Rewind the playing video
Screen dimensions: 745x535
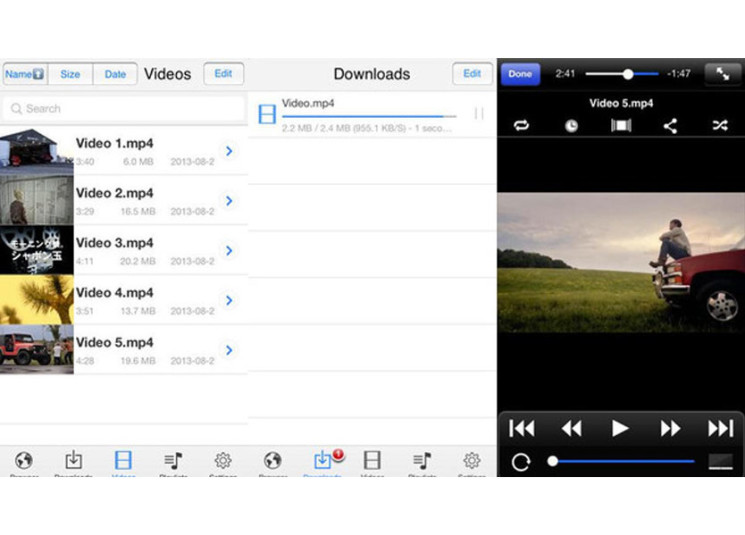(571, 428)
